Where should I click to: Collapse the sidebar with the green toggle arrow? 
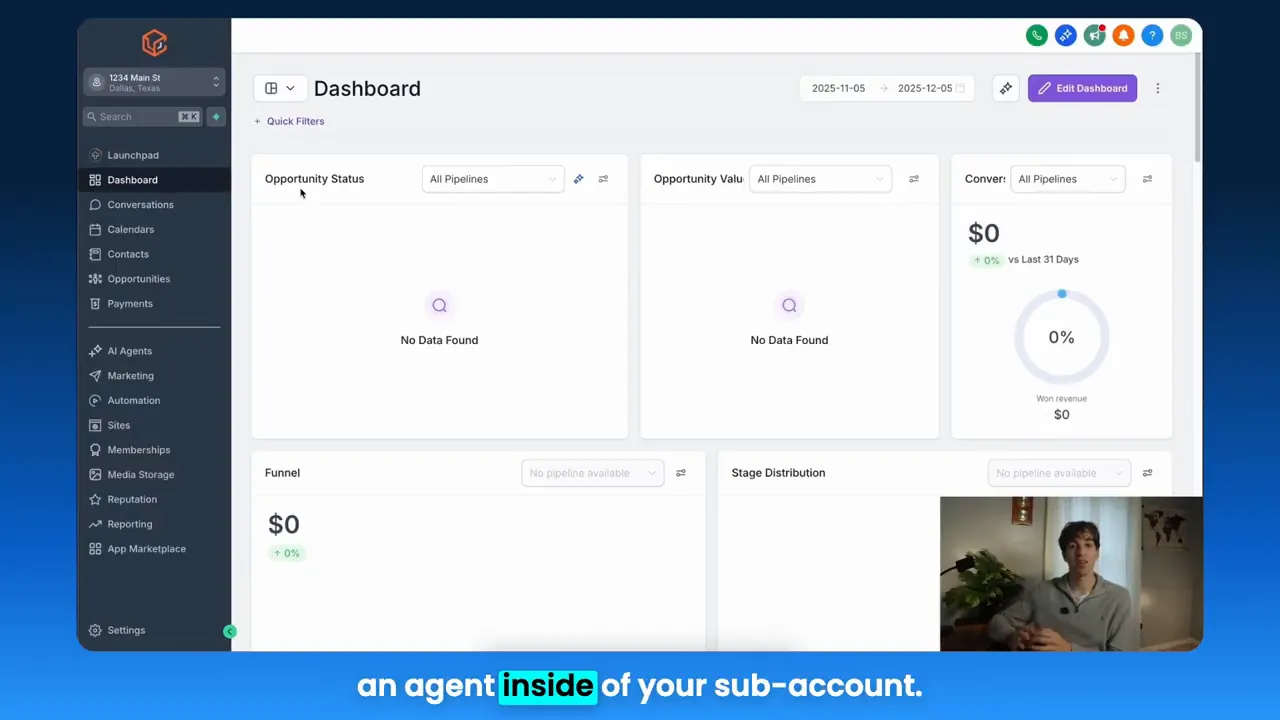click(x=230, y=631)
